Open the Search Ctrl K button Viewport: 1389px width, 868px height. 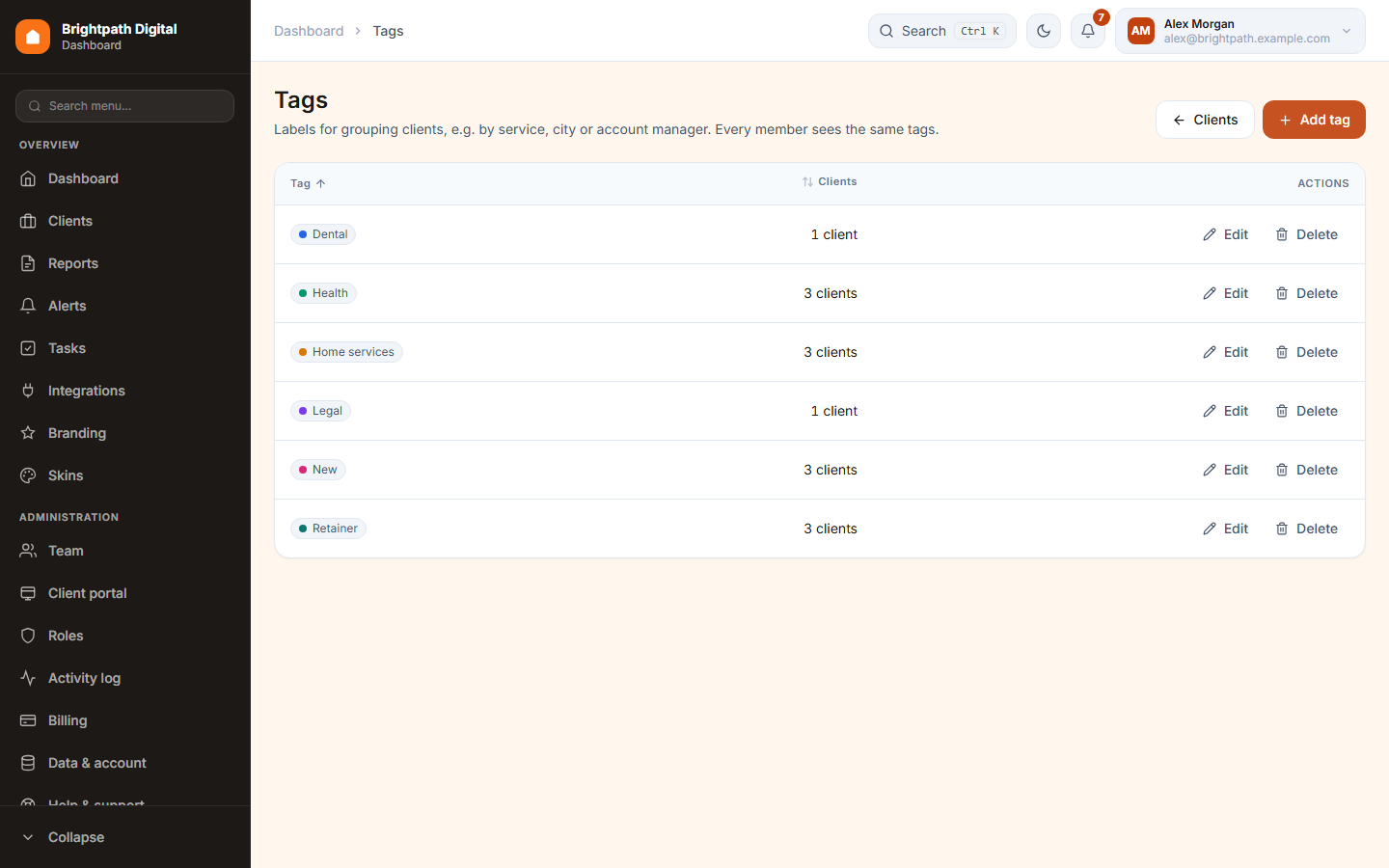pos(942,31)
